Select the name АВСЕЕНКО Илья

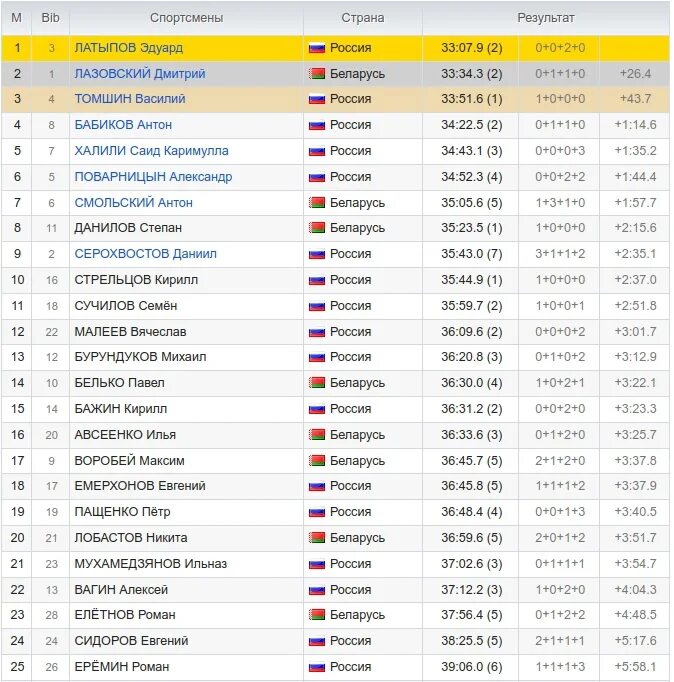pyautogui.click(x=125, y=435)
